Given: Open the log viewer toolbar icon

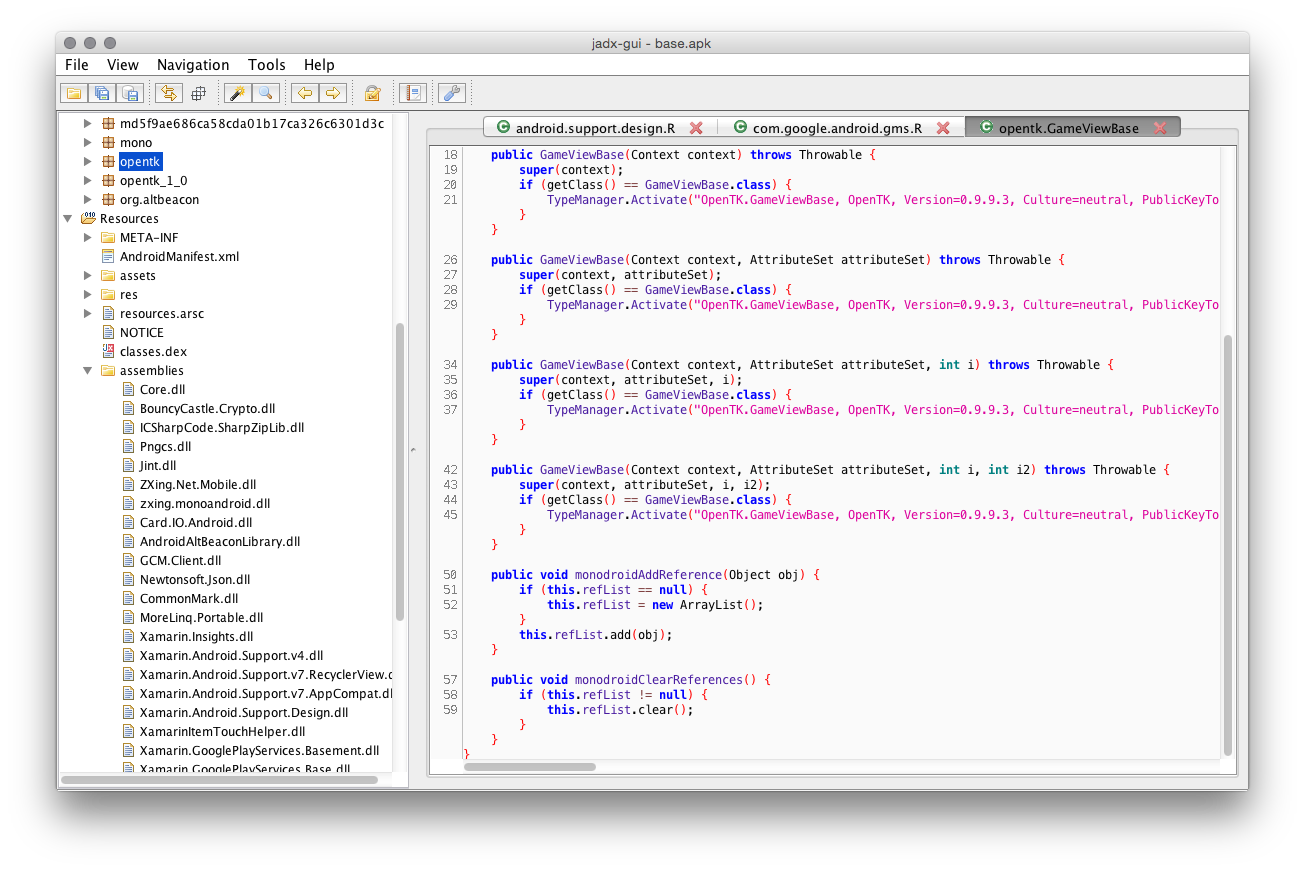Looking at the screenshot, I should (412, 94).
